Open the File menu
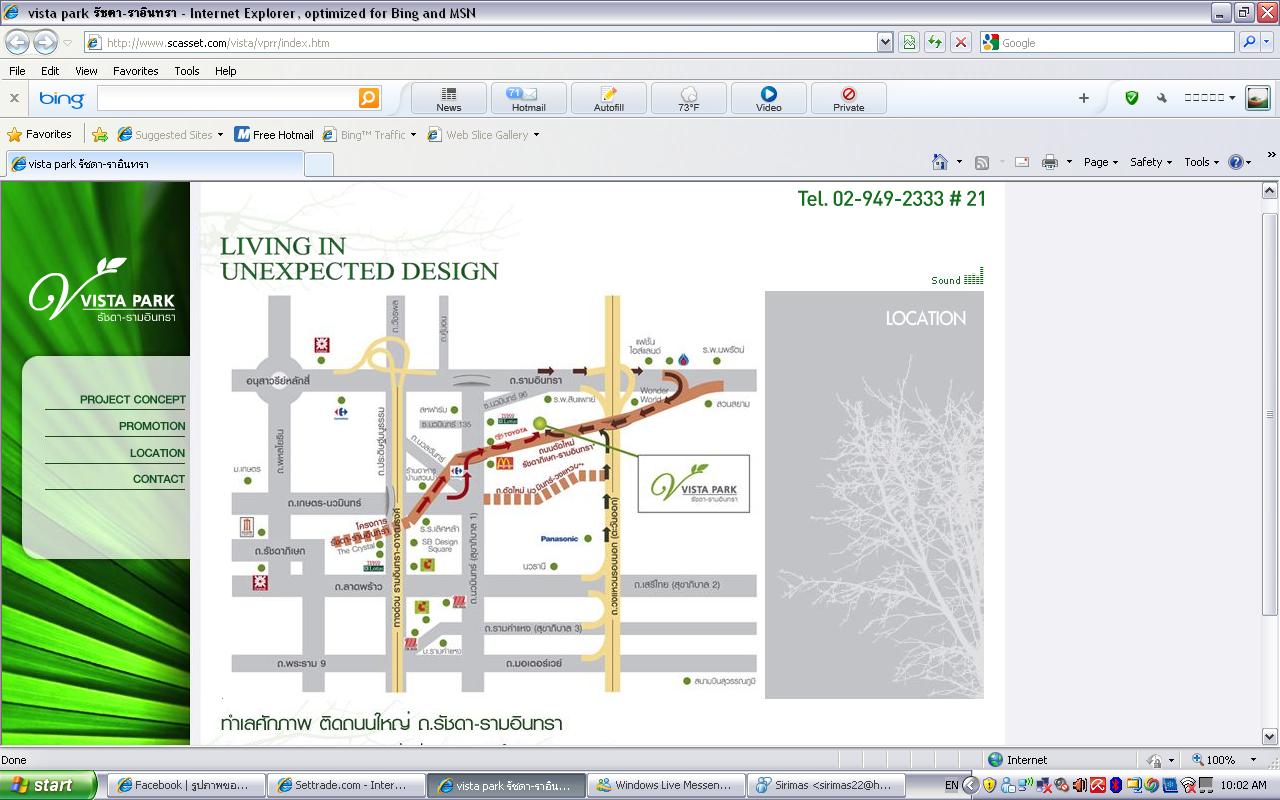Viewport: 1280px width, 800px height. [17, 71]
